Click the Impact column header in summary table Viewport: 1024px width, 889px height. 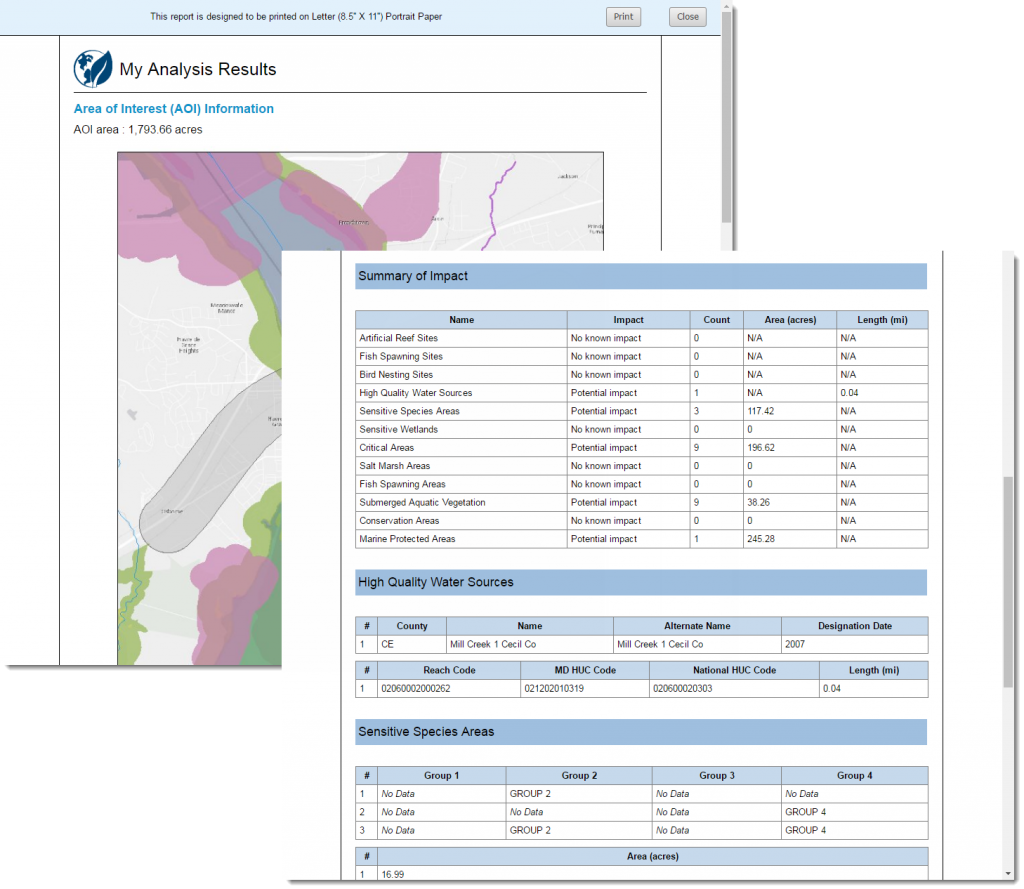pos(628,320)
